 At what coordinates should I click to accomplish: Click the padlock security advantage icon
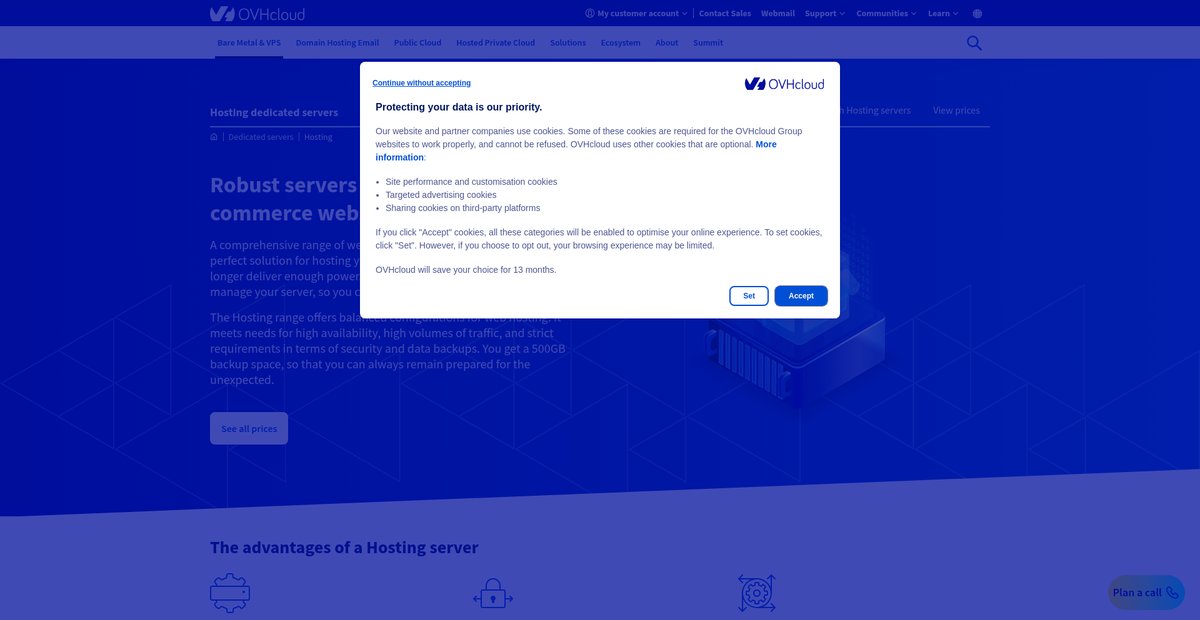492,595
